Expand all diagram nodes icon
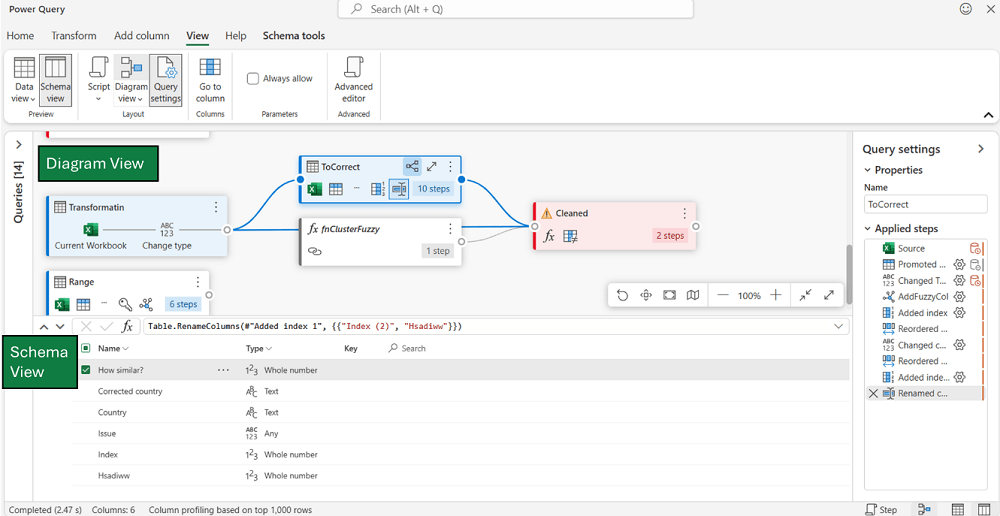 829,295
